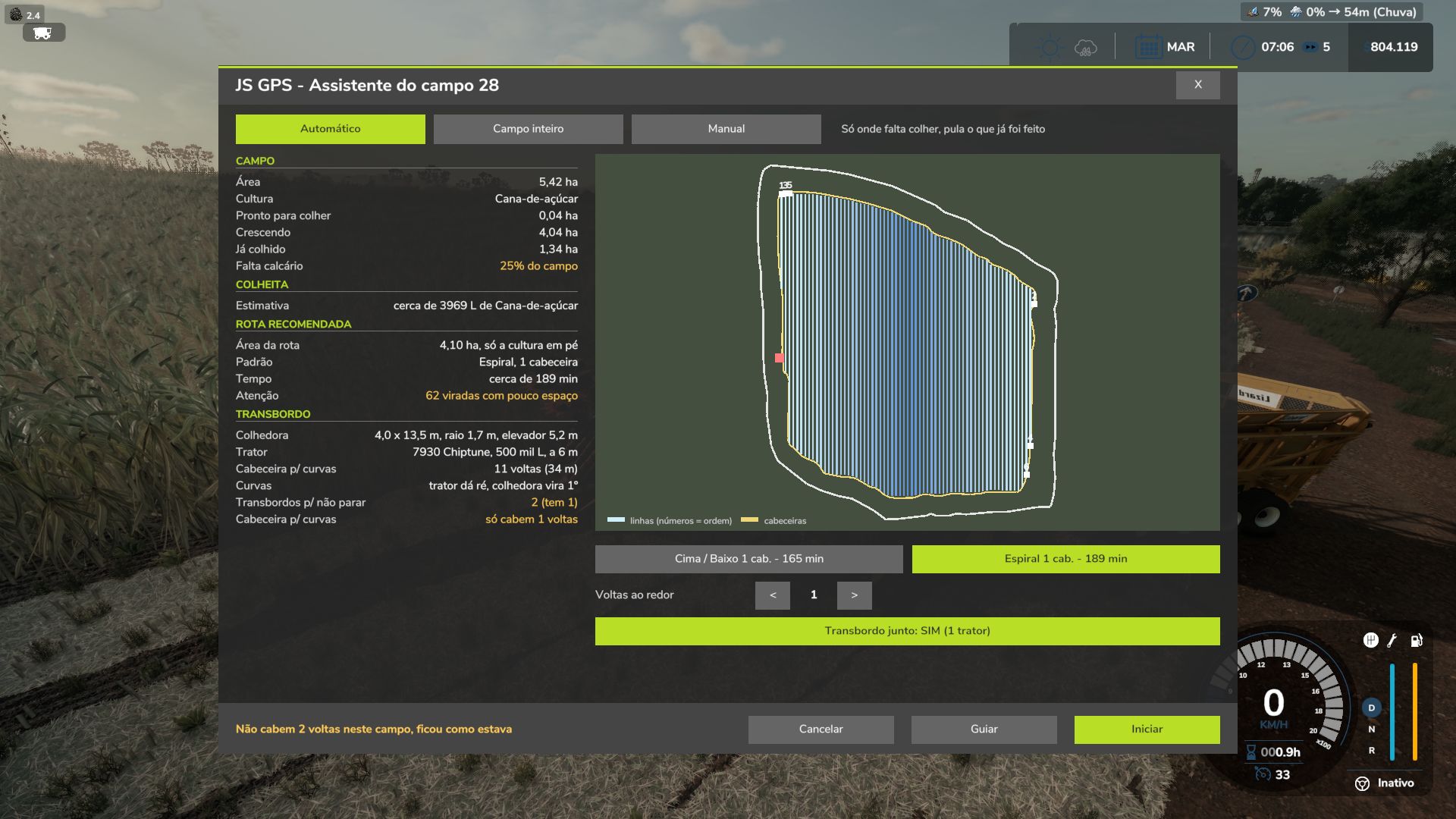1456x819 pixels.
Task: Click the rain 0% forecast icon
Action: [x=1295, y=12]
